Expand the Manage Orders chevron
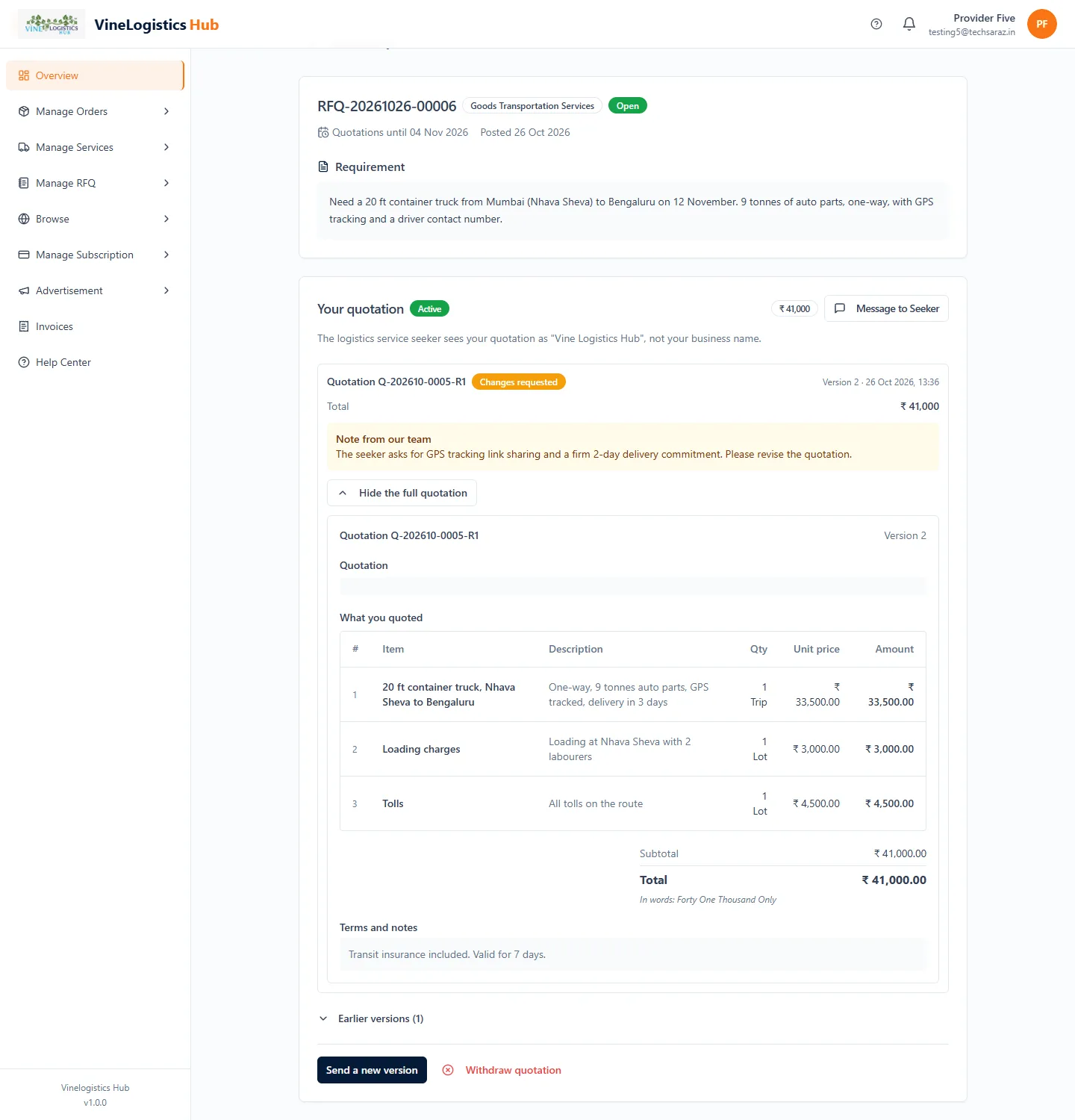1075x1120 pixels. (x=166, y=111)
